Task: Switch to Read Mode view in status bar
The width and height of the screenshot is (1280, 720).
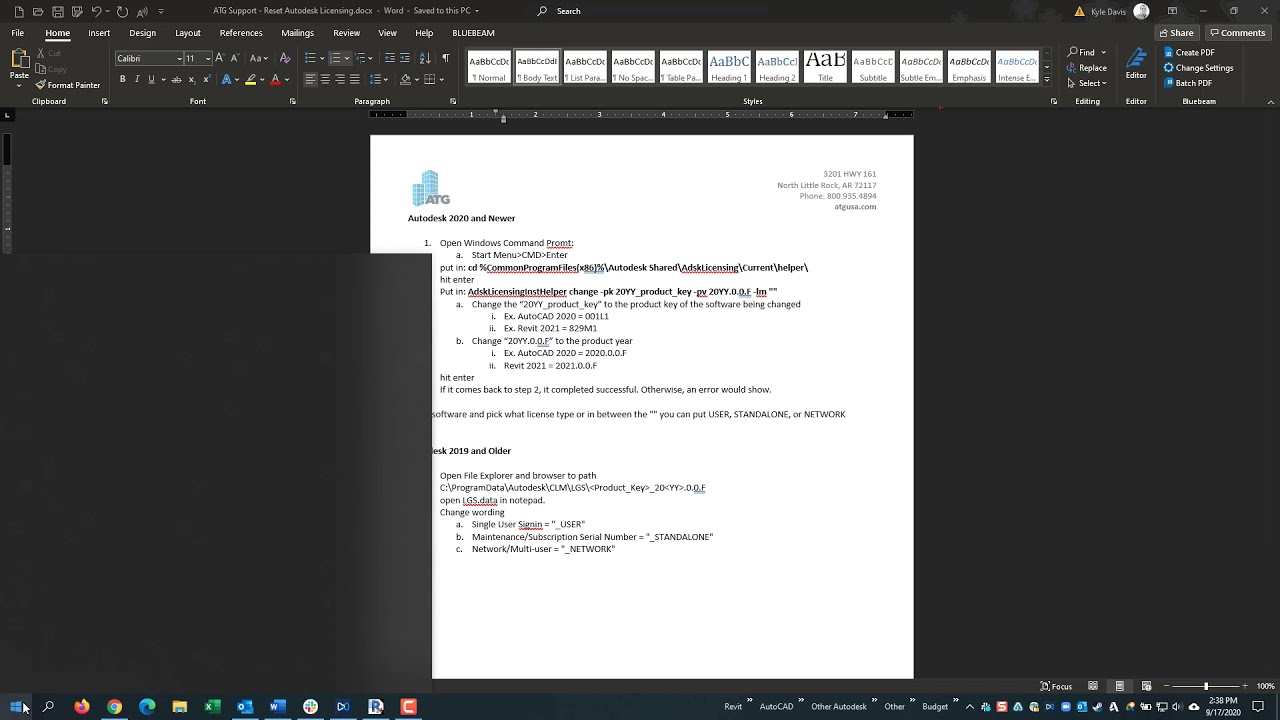Action: [1093, 686]
